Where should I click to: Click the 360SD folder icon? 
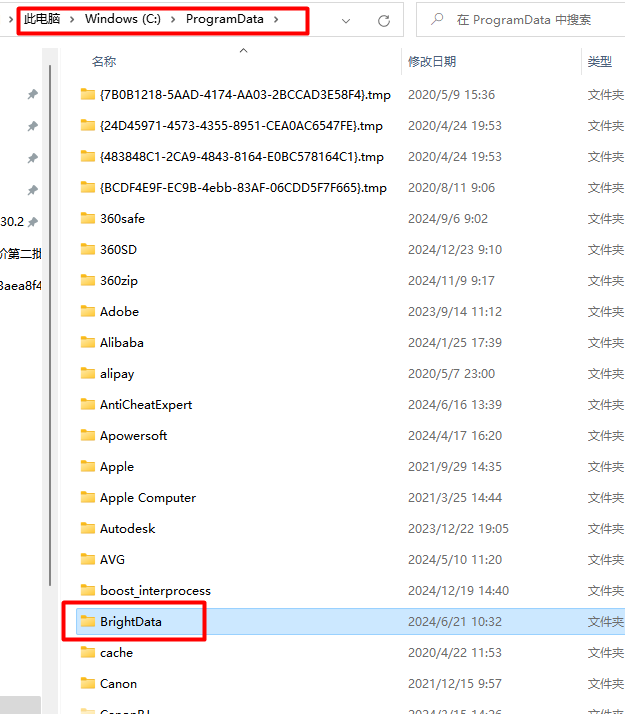tap(88, 249)
